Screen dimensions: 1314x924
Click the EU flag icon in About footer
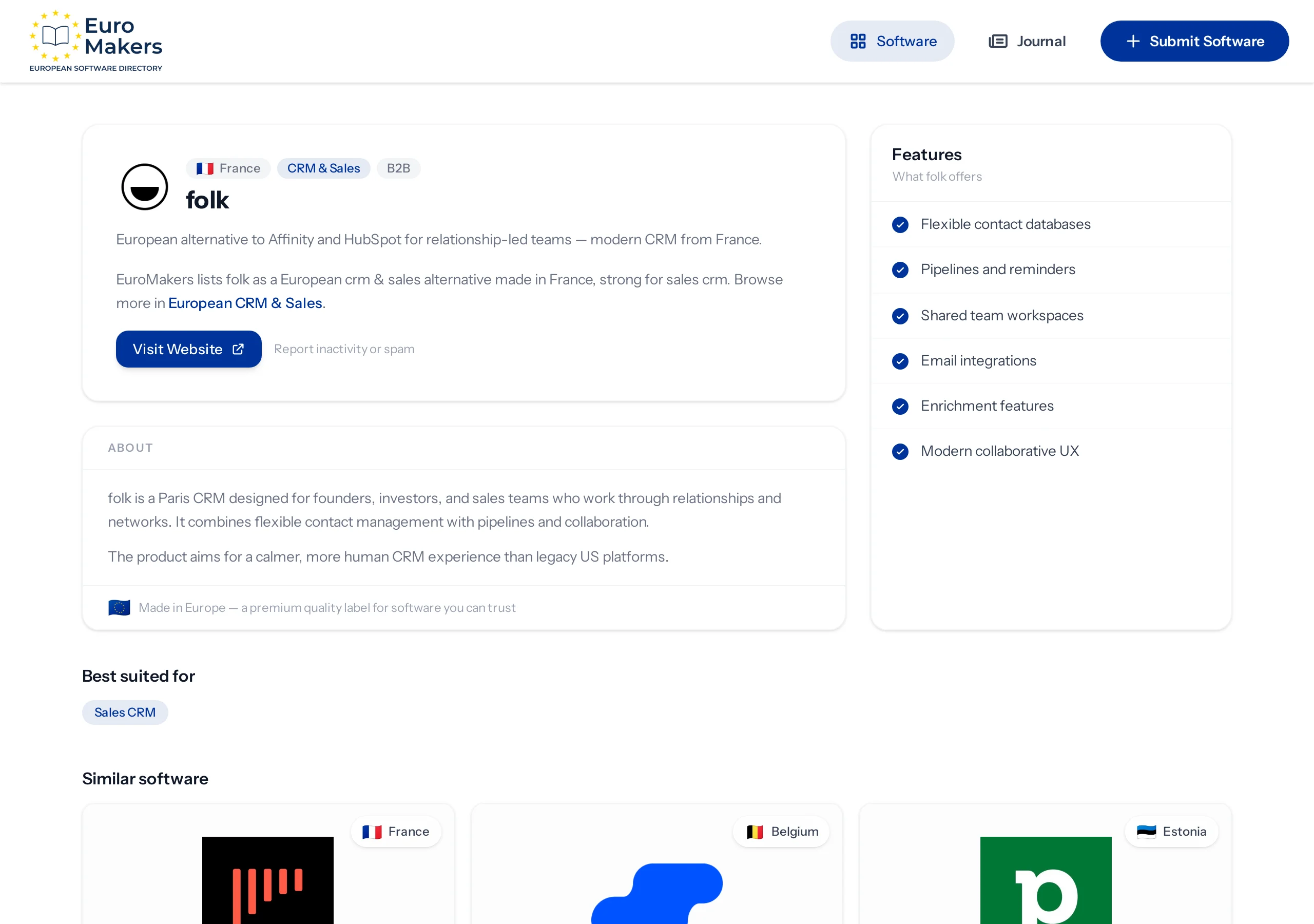point(119,607)
